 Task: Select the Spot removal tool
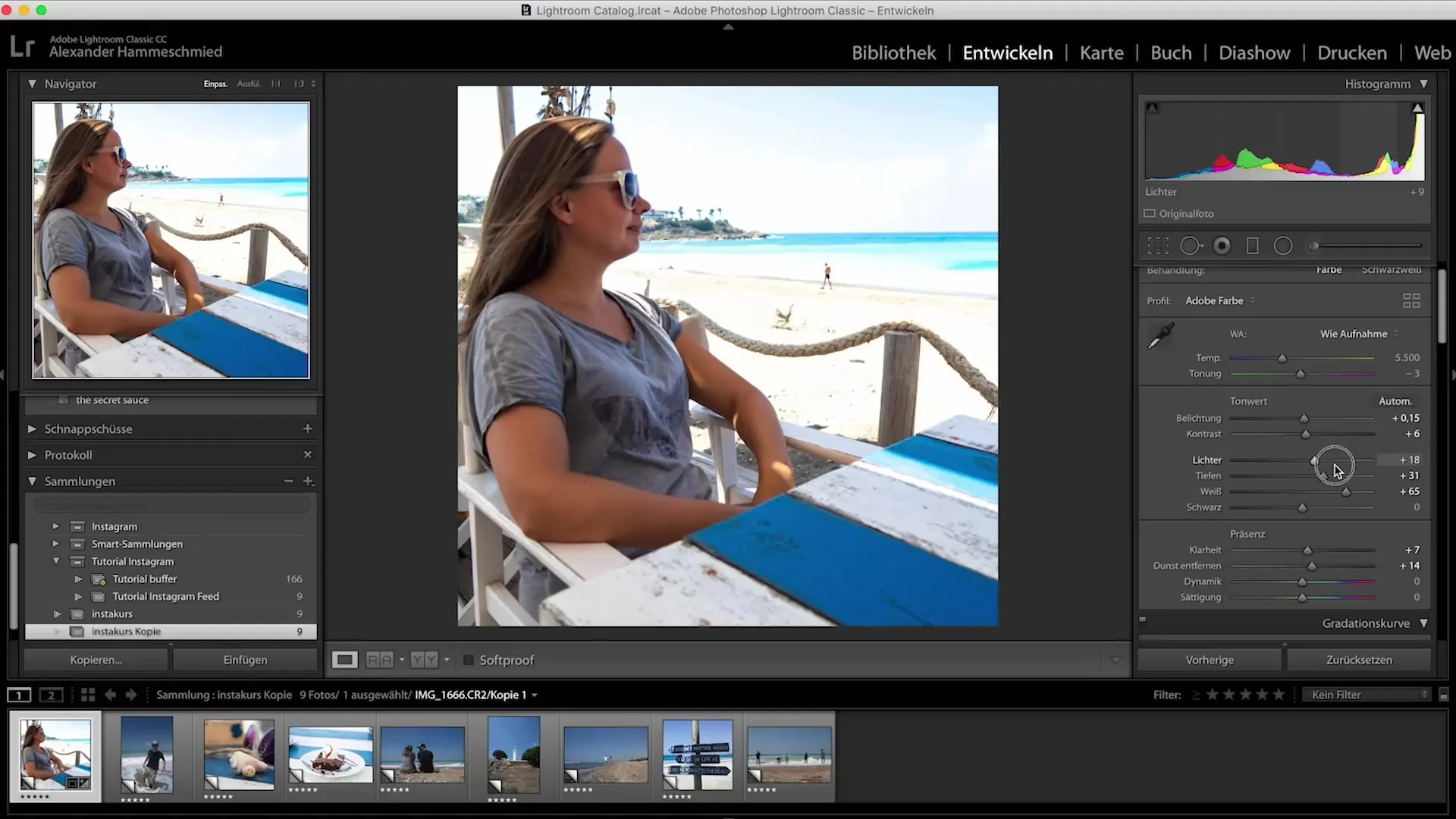tap(1191, 246)
